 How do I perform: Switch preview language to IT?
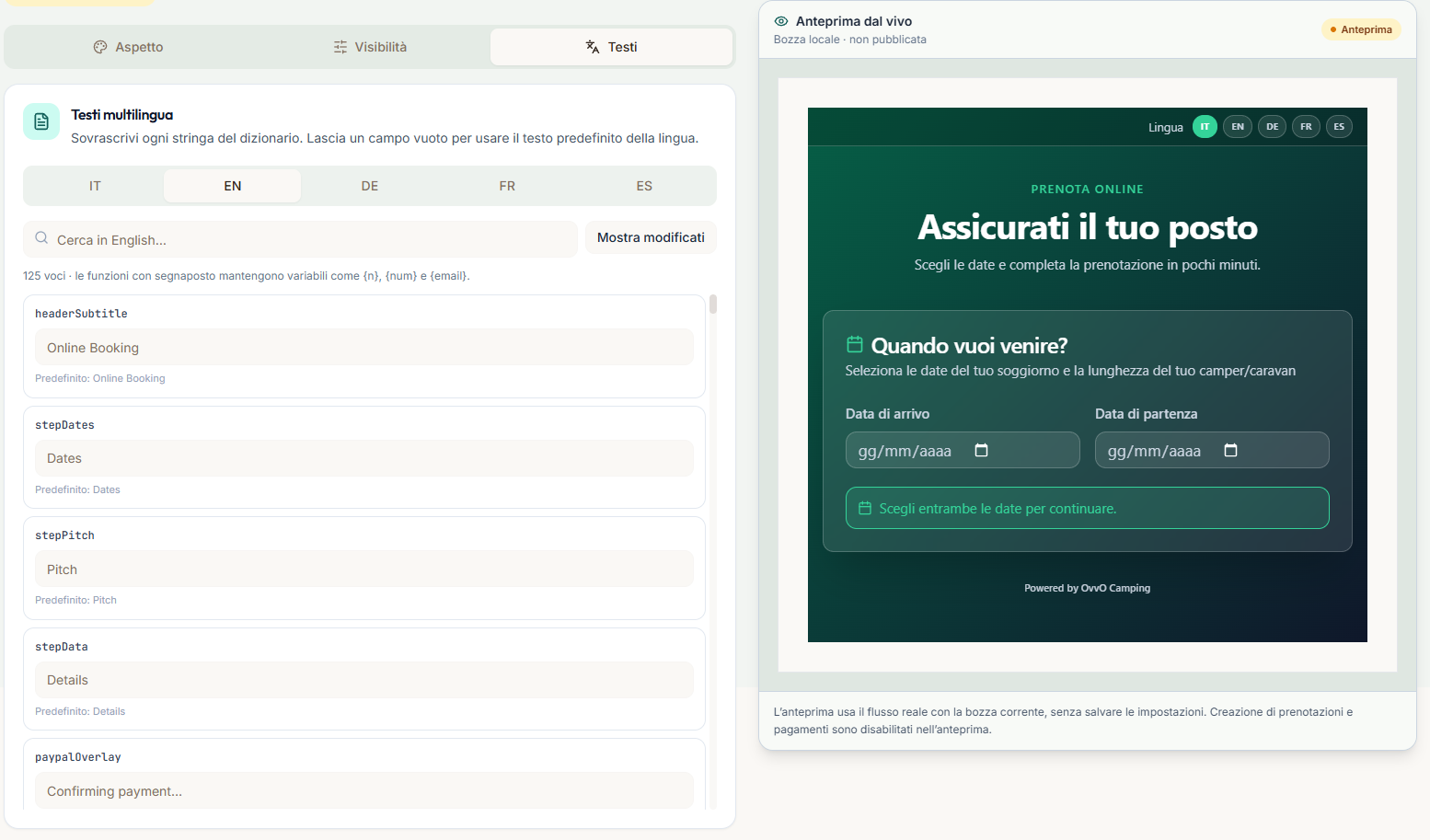click(1205, 127)
